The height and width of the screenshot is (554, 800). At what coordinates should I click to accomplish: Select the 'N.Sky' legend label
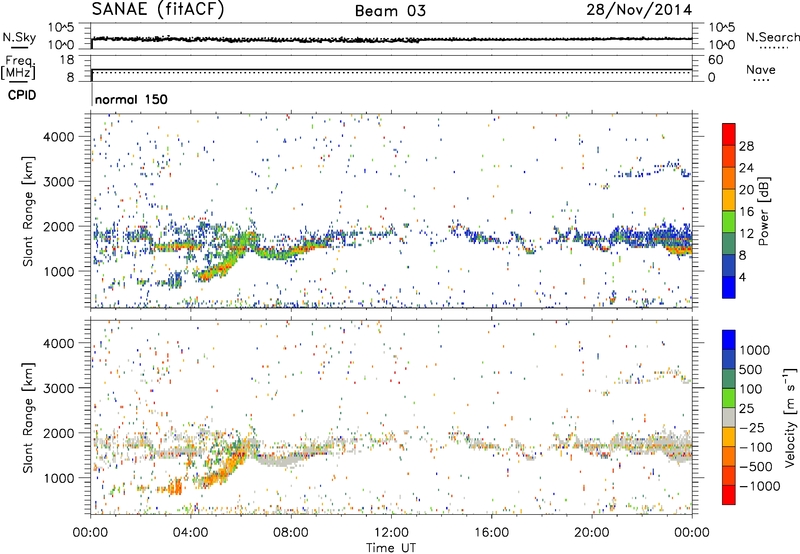point(19,37)
